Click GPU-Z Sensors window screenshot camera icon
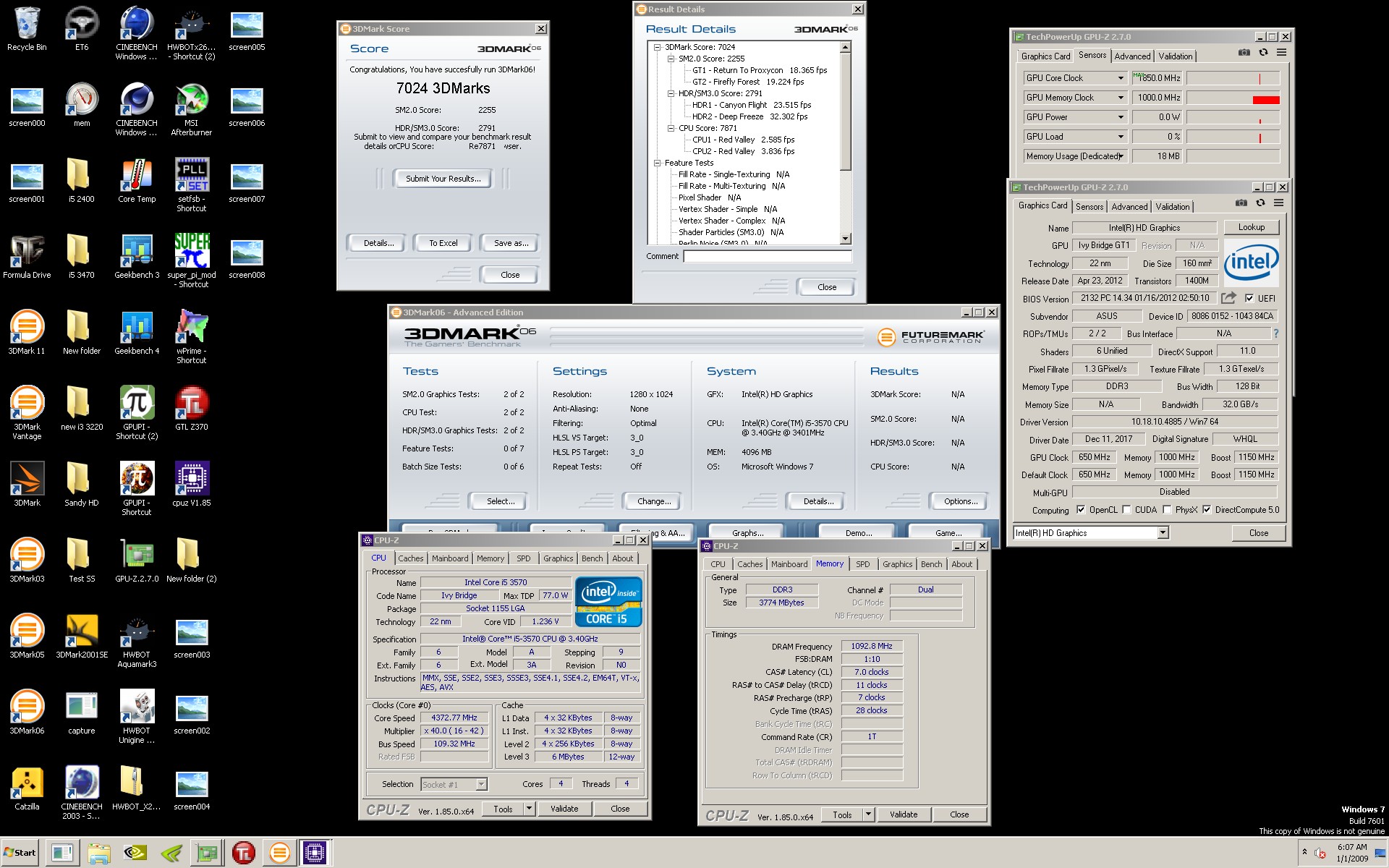 click(1244, 53)
